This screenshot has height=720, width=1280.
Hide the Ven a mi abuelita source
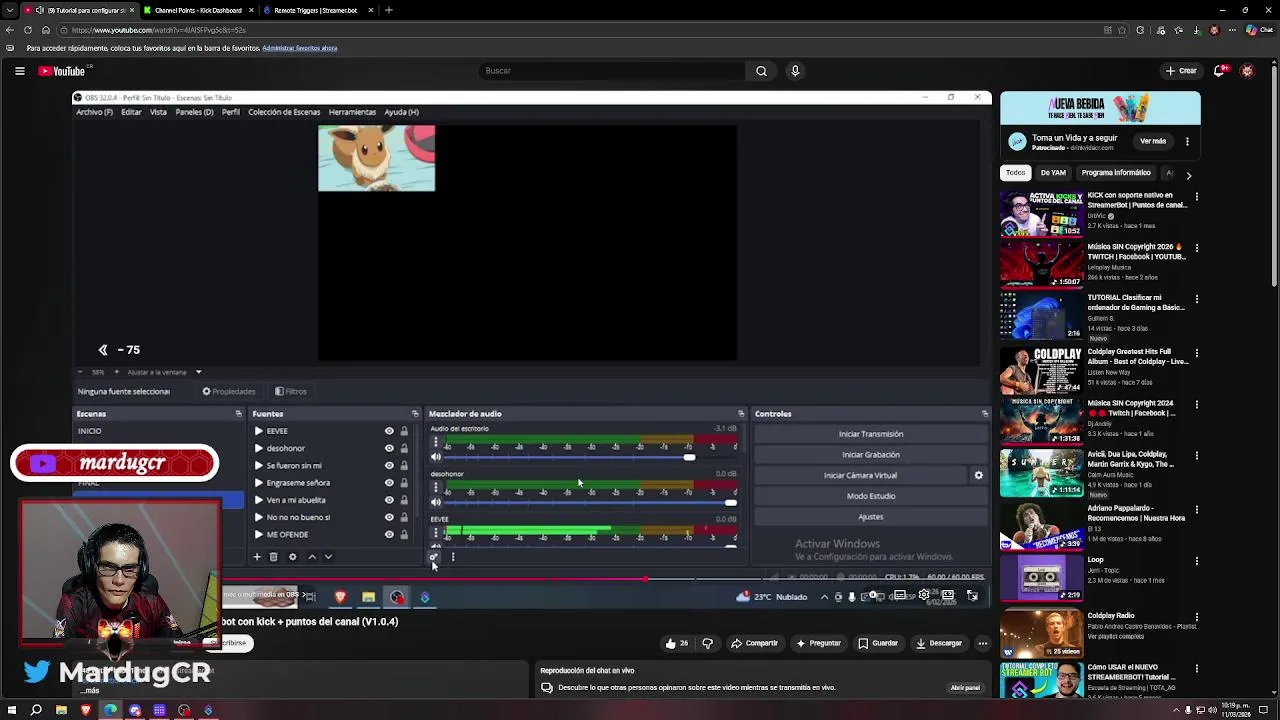tap(389, 500)
